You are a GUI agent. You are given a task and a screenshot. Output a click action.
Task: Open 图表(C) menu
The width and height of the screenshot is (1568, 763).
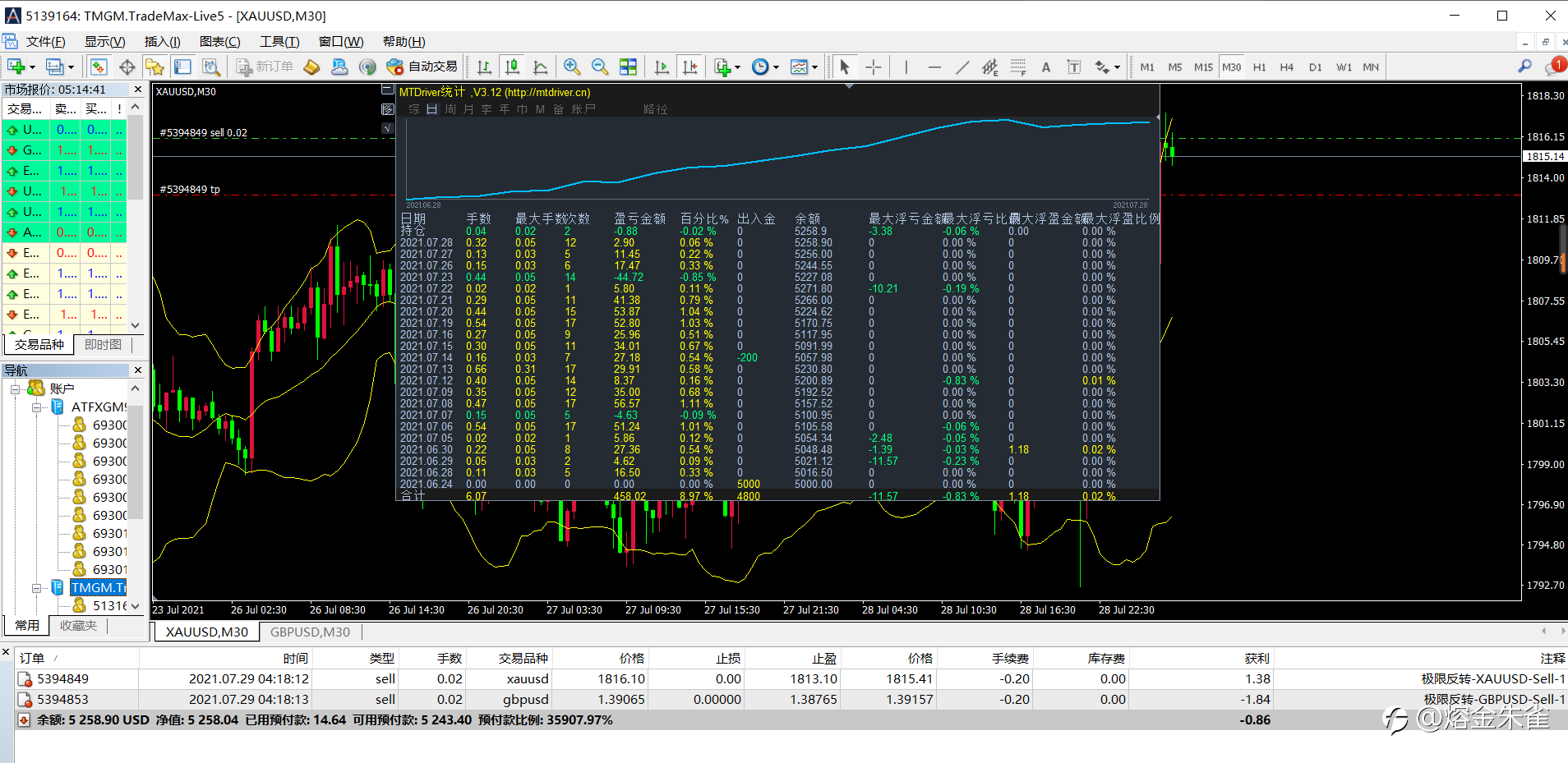click(x=219, y=42)
